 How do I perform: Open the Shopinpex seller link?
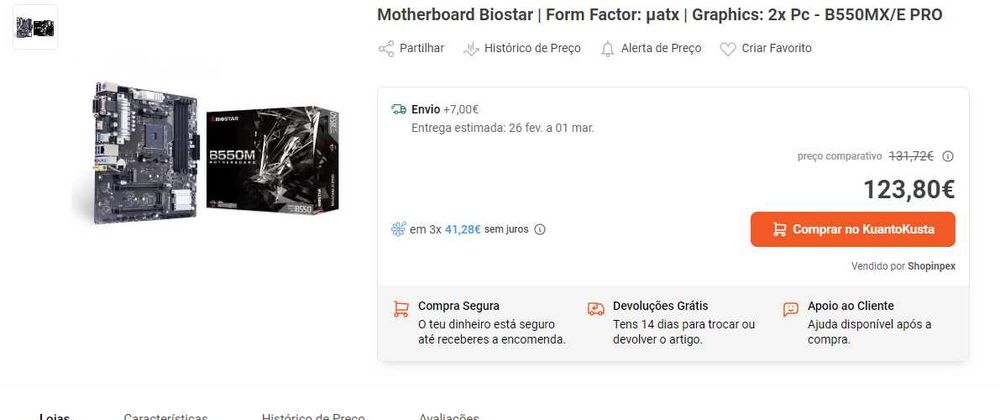pos(932,266)
